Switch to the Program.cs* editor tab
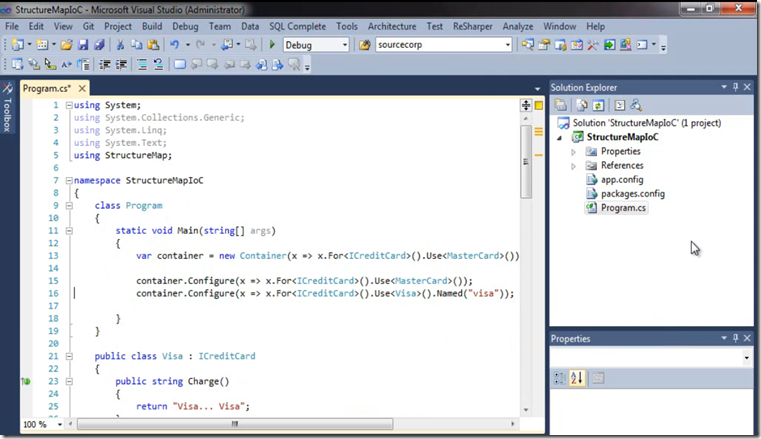 47,88
